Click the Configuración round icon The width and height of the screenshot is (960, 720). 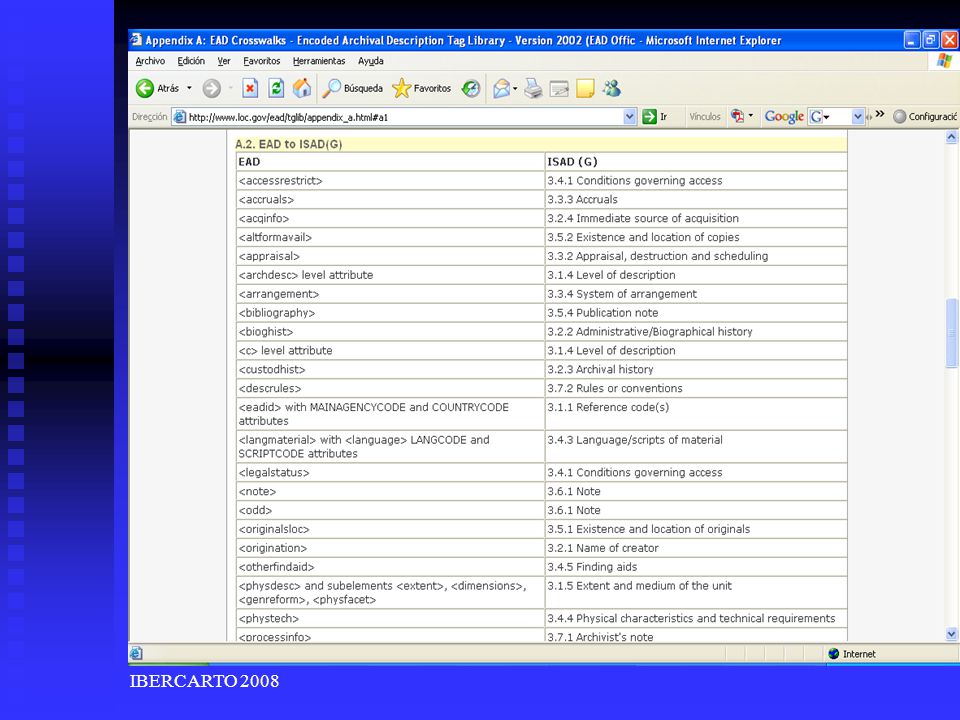click(899, 116)
